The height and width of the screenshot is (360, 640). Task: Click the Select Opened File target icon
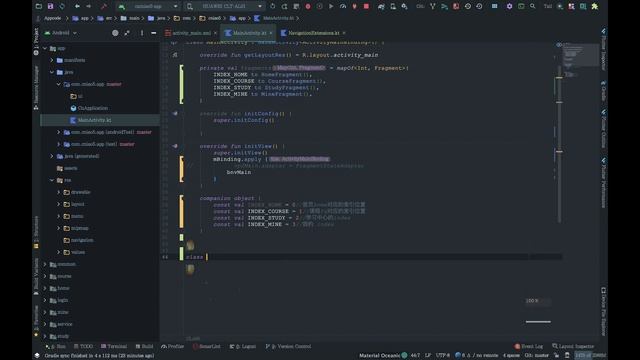[115, 33]
